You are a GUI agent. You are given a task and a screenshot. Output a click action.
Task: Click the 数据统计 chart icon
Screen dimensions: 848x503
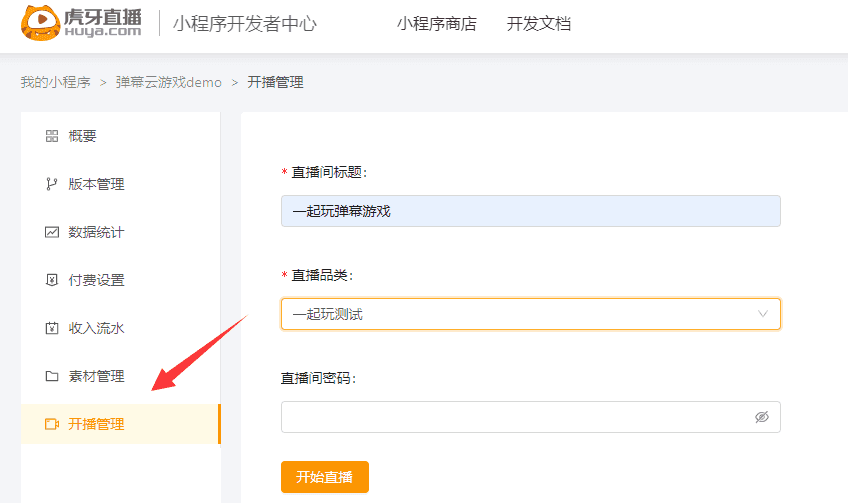pos(52,232)
